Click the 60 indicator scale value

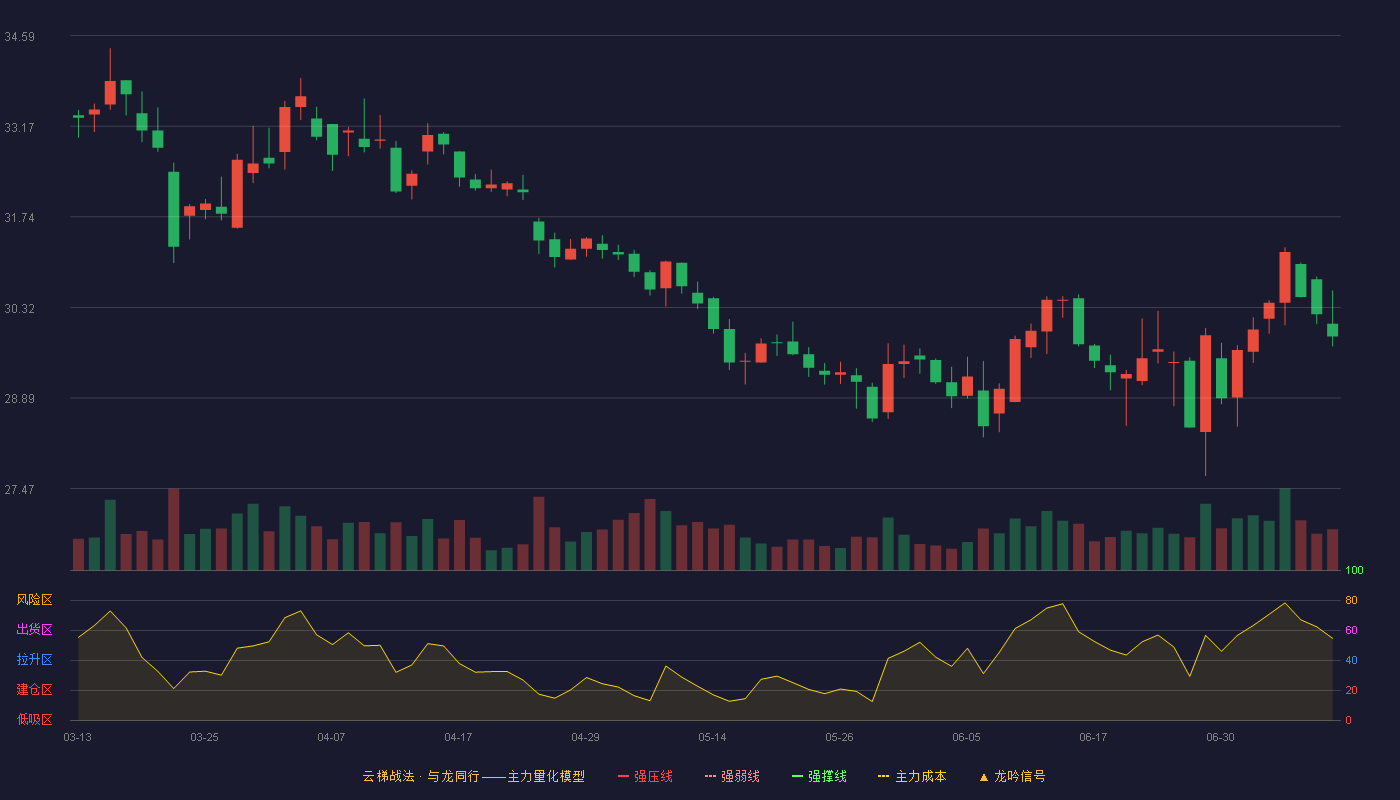point(1351,630)
